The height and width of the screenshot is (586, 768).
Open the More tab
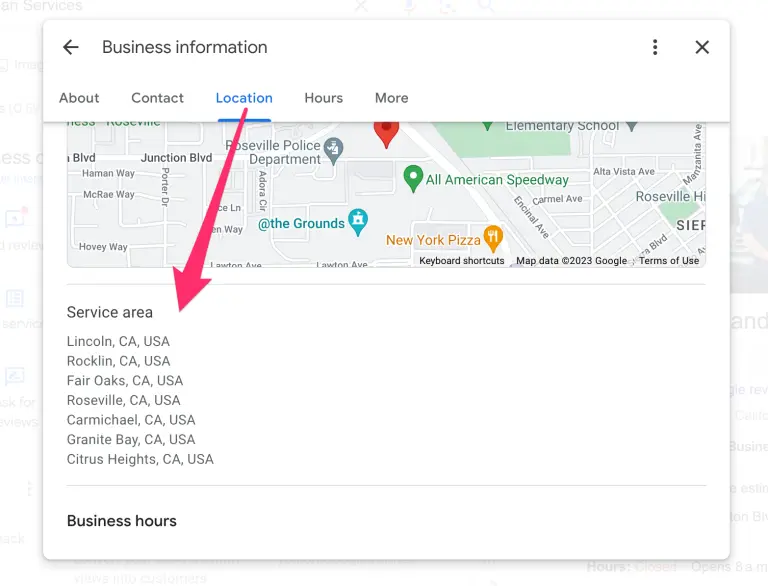pyautogui.click(x=391, y=98)
